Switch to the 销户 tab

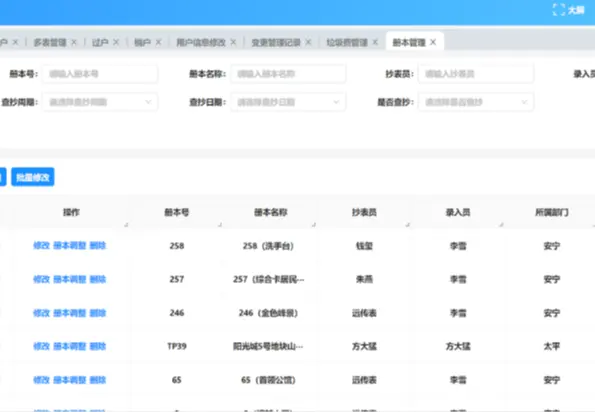point(142,42)
